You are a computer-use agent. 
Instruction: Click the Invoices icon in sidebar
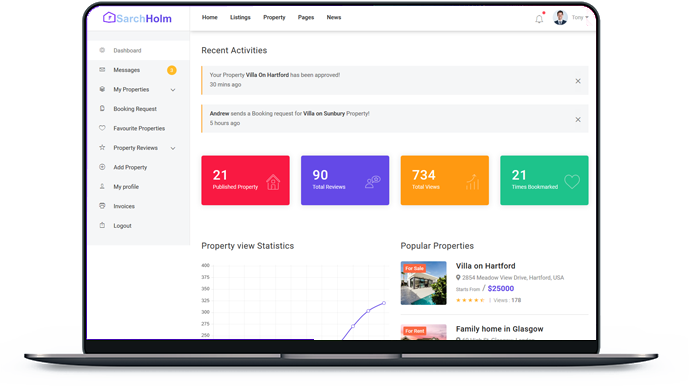[x=102, y=206]
